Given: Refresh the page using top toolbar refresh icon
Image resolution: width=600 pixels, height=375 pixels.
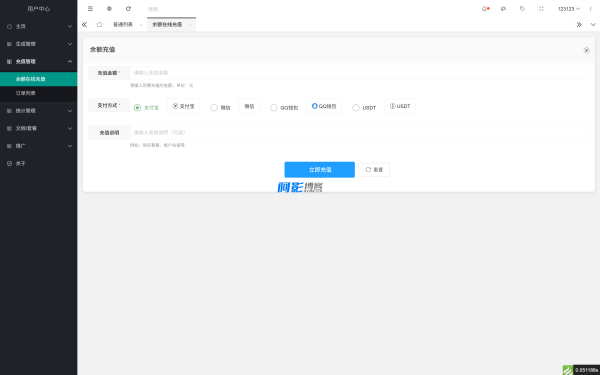Looking at the screenshot, I should tap(128, 8).
